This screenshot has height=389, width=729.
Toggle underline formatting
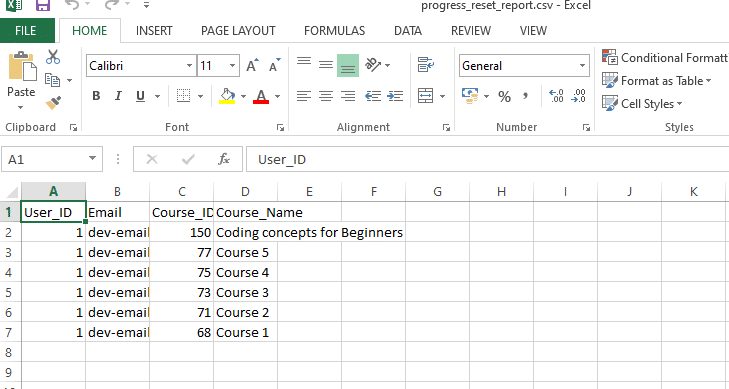[140, 96]
